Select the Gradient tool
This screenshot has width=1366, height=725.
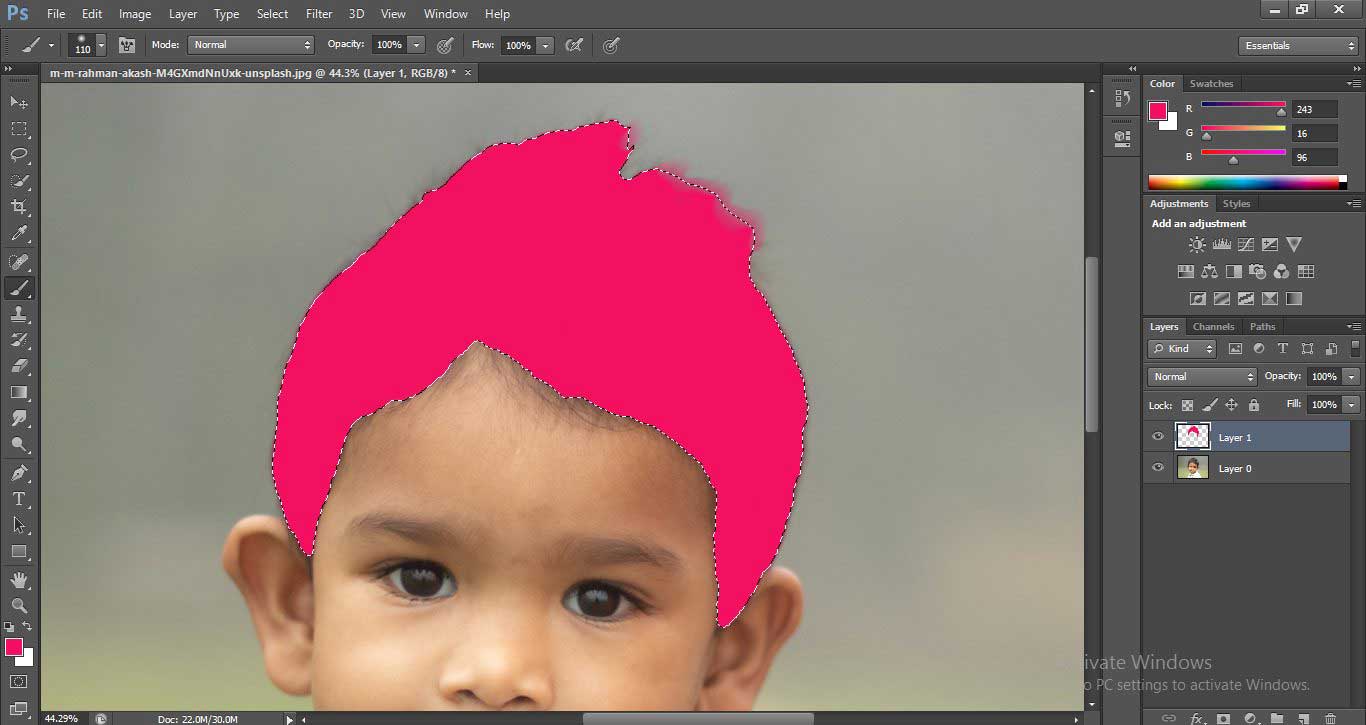(x=18, y=394)
